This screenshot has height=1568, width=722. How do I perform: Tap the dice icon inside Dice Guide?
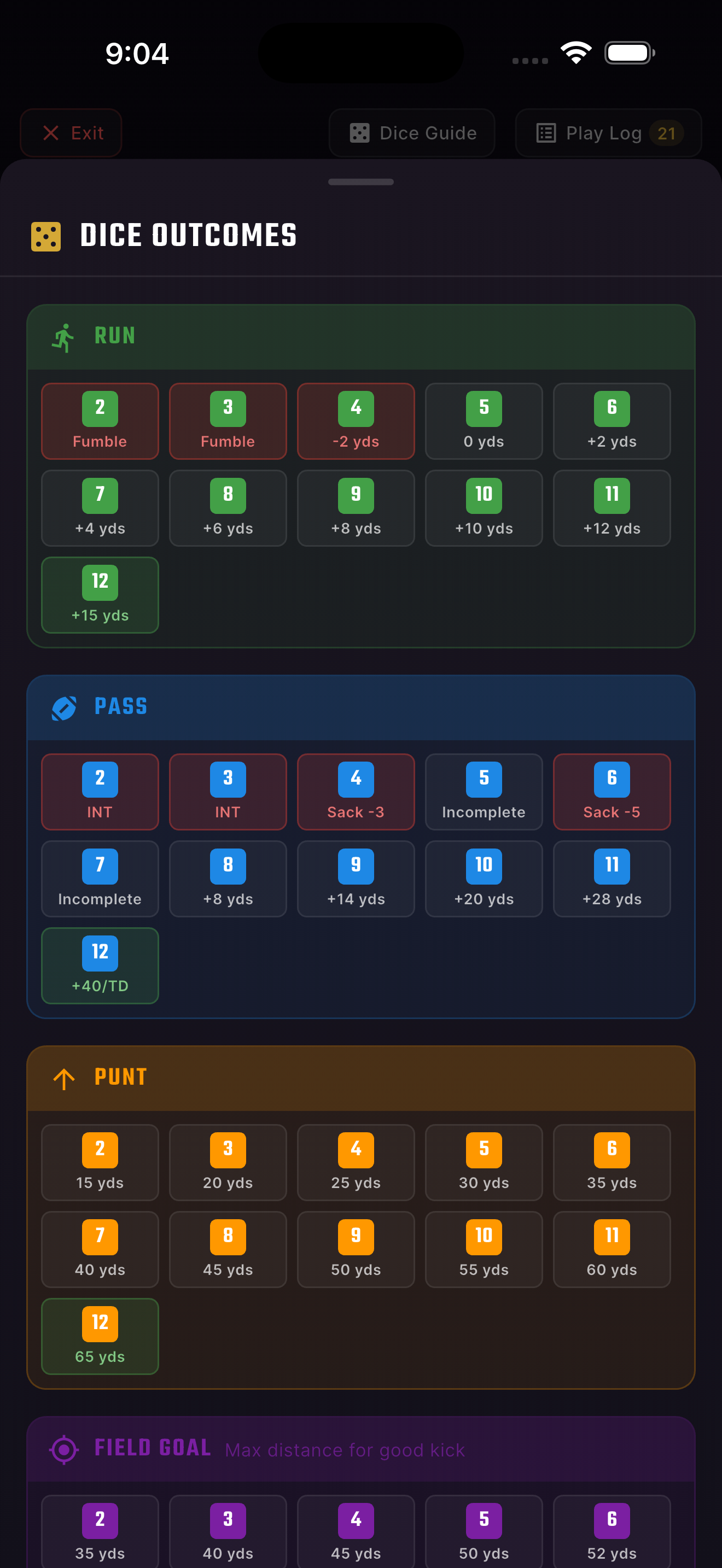tap(360, 133)
